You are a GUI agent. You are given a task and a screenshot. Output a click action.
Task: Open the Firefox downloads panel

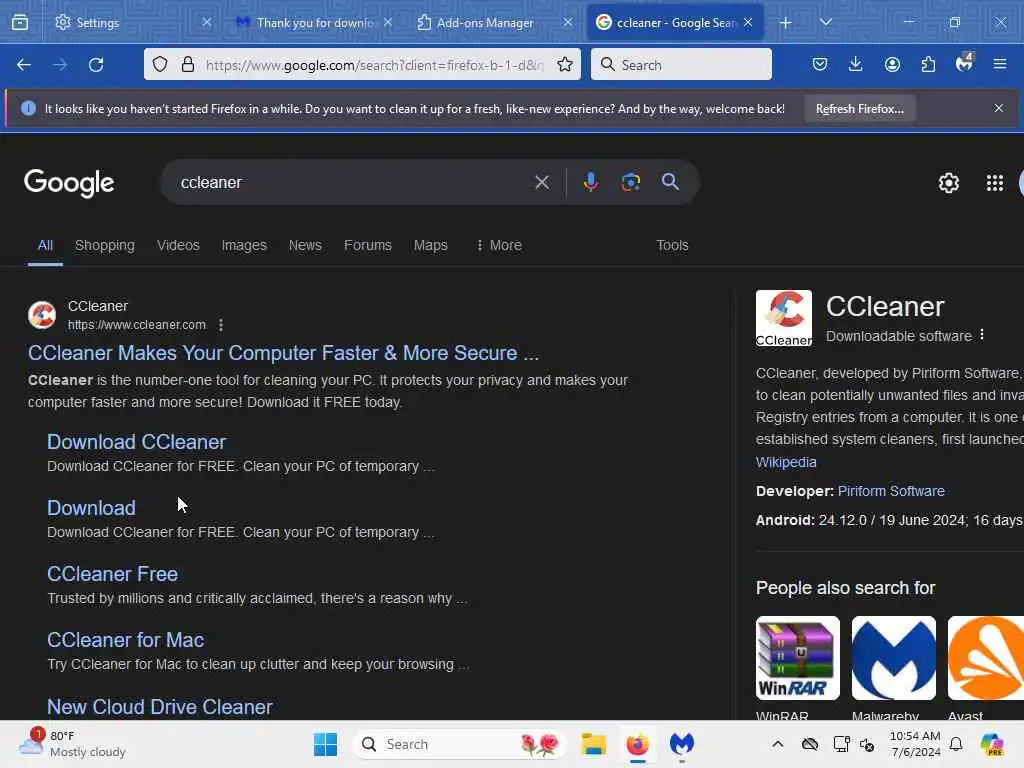856,64
